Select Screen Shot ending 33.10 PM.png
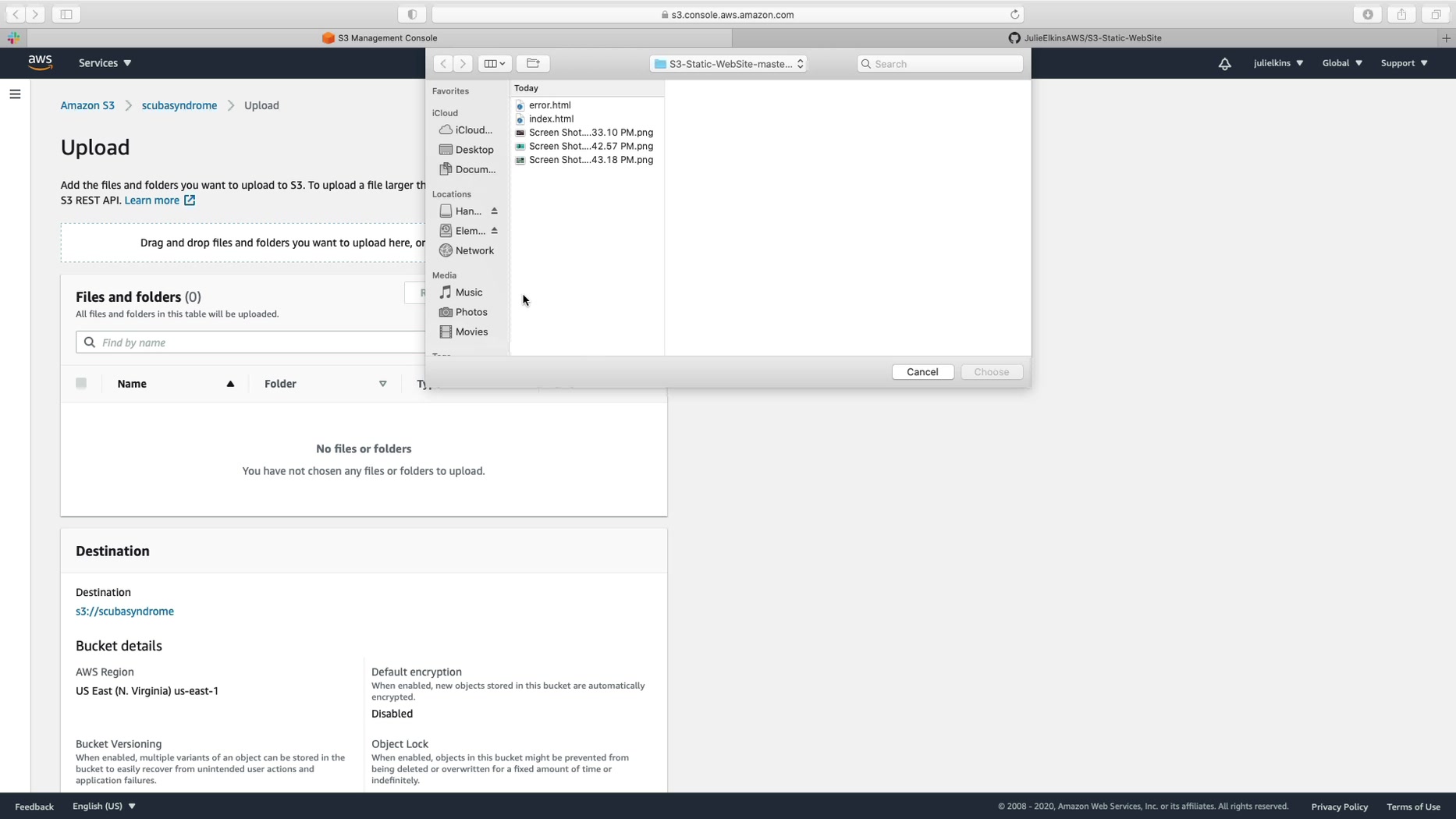Image resolution: width=1456 pixels, height=819 pixels. (x=584, y=133)
